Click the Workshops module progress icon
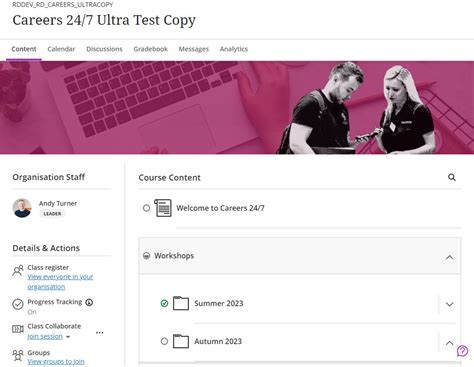 [x=146, y=256]
